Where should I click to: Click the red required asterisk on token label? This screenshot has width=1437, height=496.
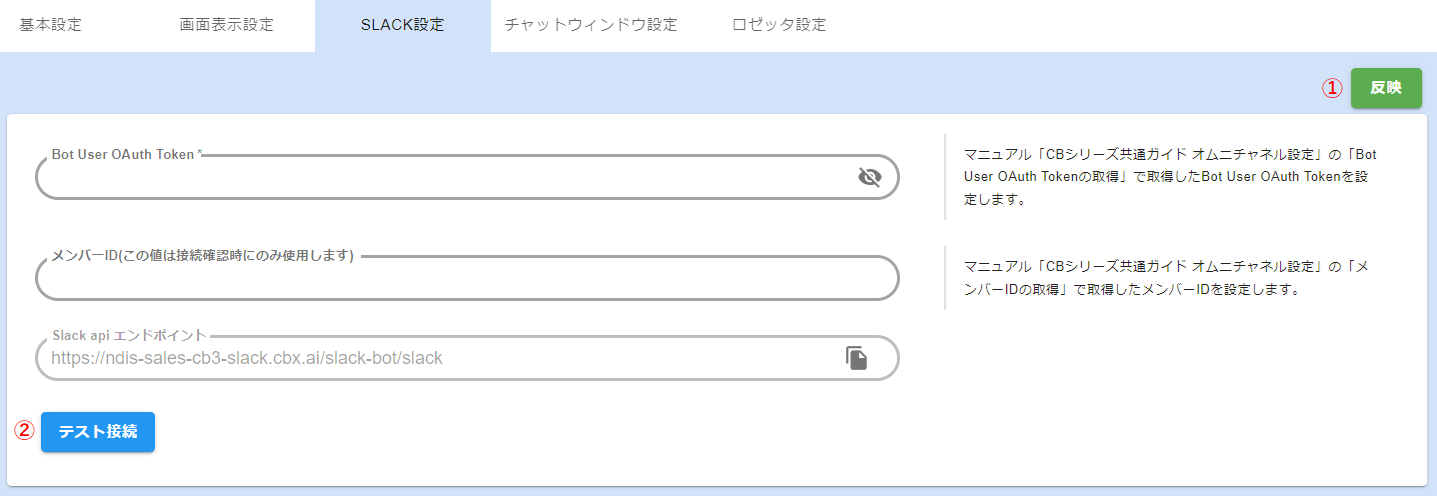pyautogui.click(x=199, y=154)
